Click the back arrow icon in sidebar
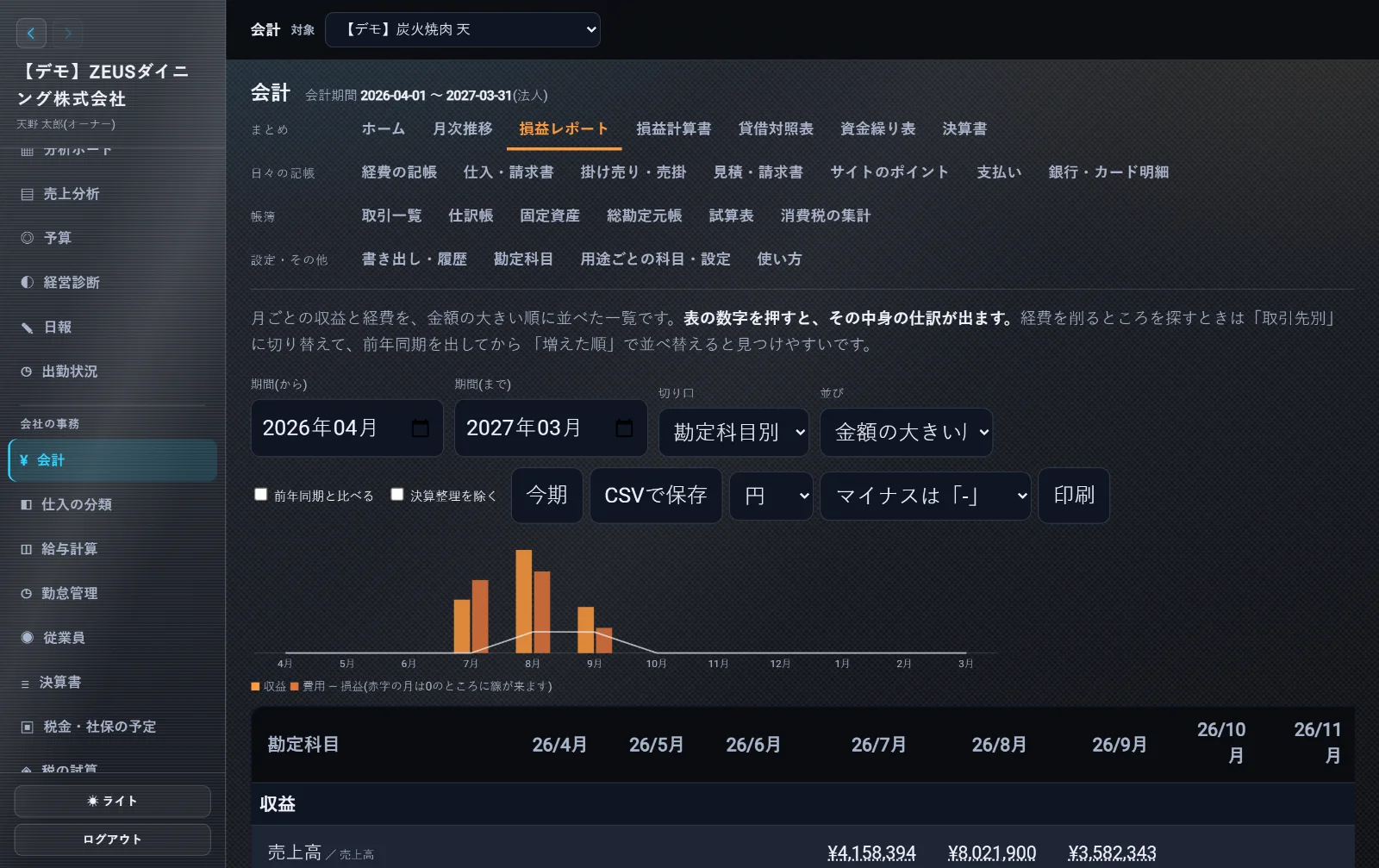Viewport: 1379px width, 868px height. click(31, 34)
